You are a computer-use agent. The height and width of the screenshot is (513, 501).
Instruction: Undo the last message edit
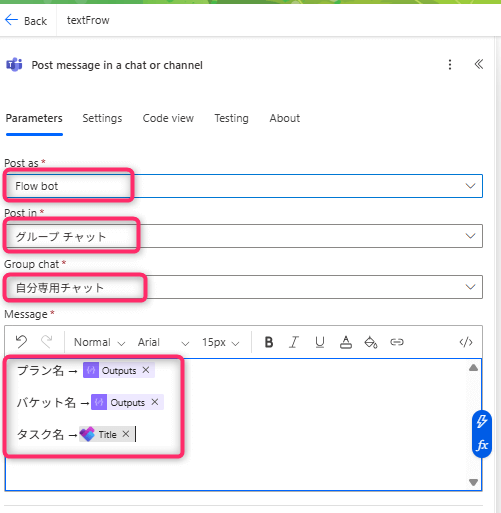[21, 342]
